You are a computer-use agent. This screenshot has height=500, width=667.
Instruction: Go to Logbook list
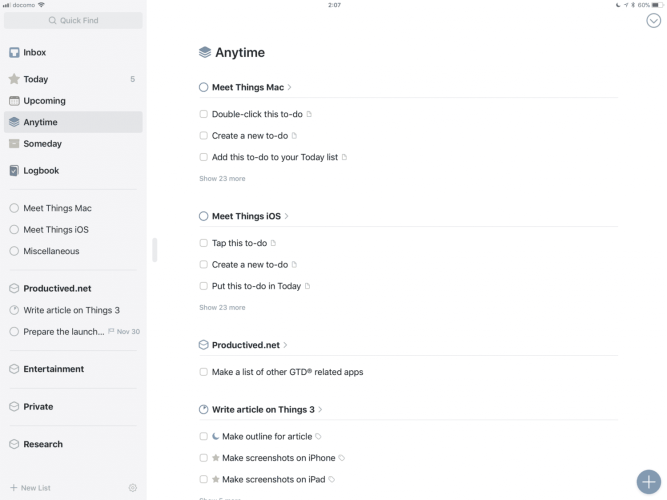pyautogui.click(x=73, y=171)
